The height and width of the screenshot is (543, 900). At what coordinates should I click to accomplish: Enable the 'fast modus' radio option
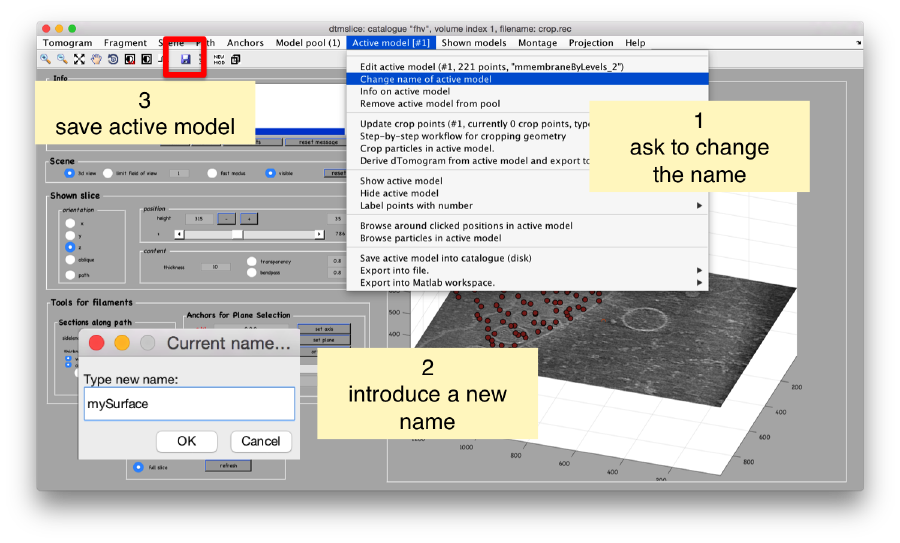click(212, 173)
